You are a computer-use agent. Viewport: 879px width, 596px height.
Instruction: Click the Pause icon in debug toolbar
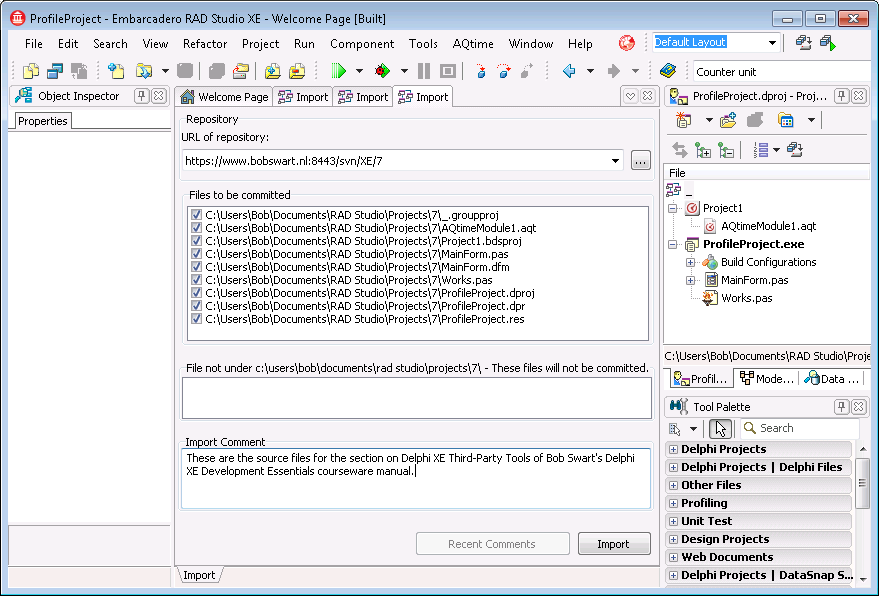[x=424, y=71]
